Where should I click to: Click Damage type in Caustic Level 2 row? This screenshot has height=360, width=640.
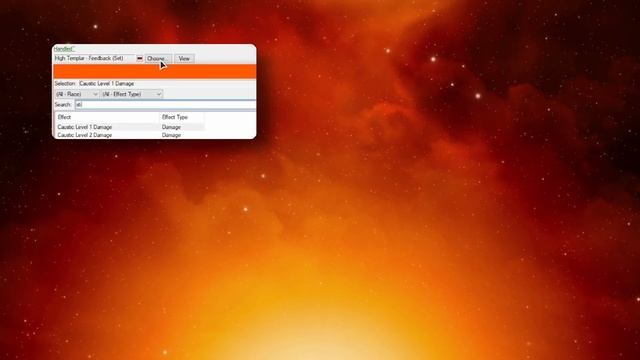pos(171,135)
